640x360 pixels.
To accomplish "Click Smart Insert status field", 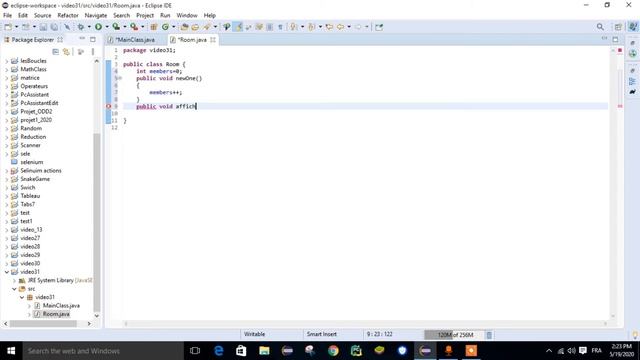I will coord(322,334).
